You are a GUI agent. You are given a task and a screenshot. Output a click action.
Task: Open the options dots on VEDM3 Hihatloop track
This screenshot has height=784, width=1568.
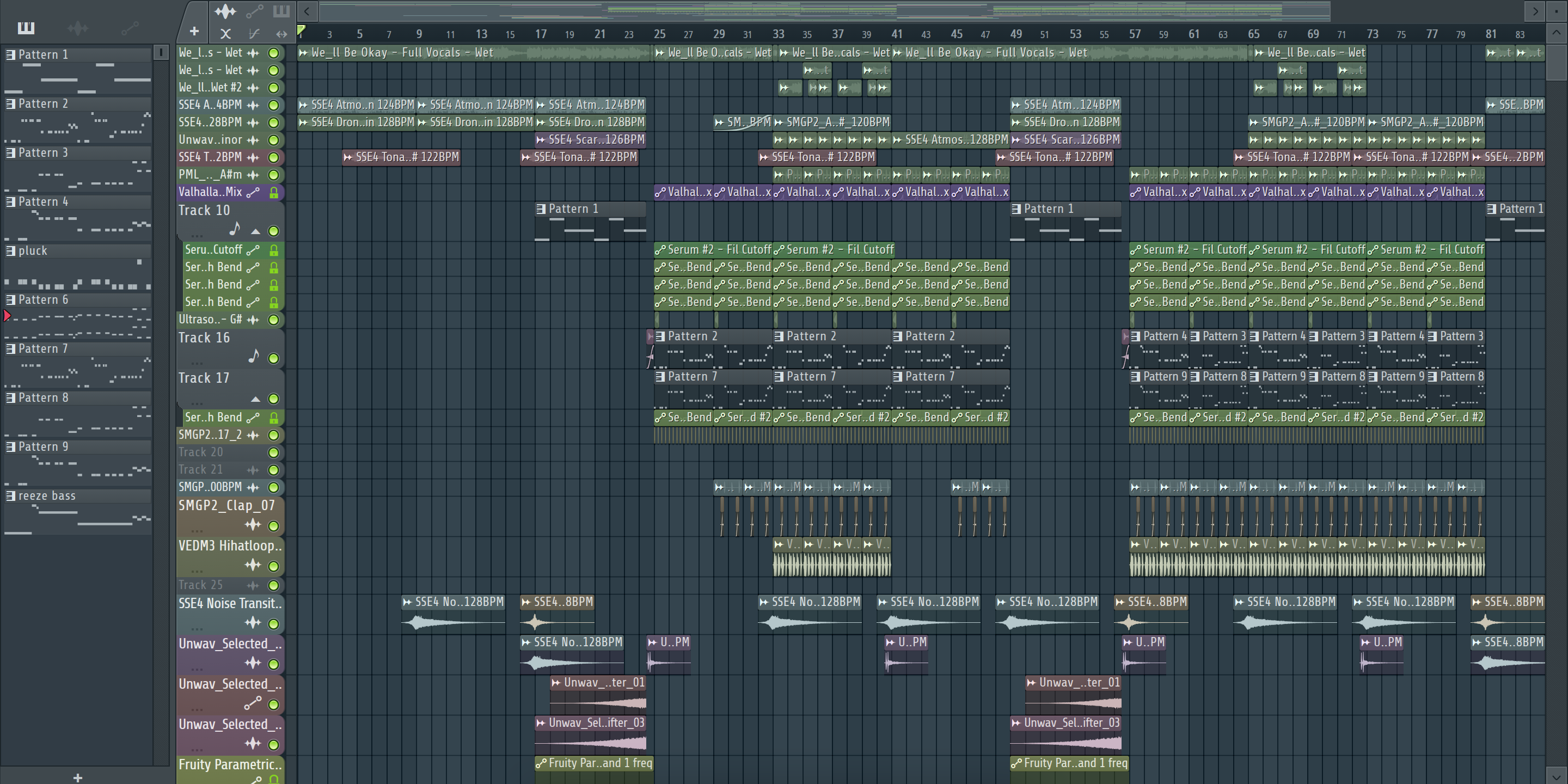(x=197, y=571)
